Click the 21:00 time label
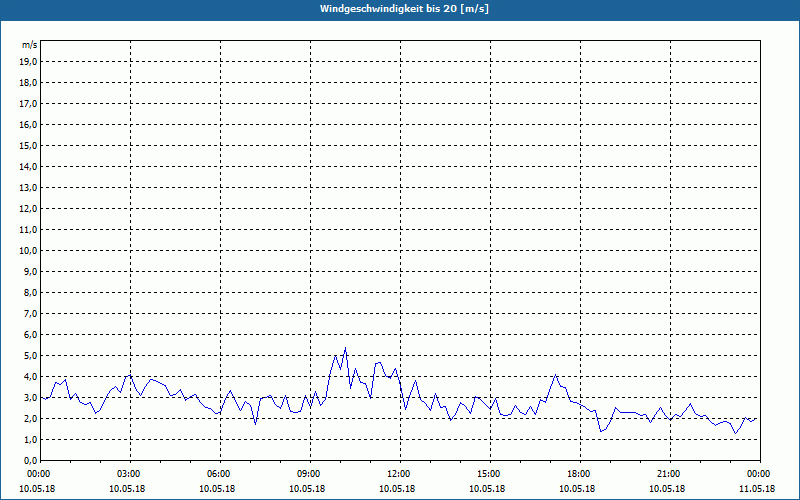 (x=669, y=474)
